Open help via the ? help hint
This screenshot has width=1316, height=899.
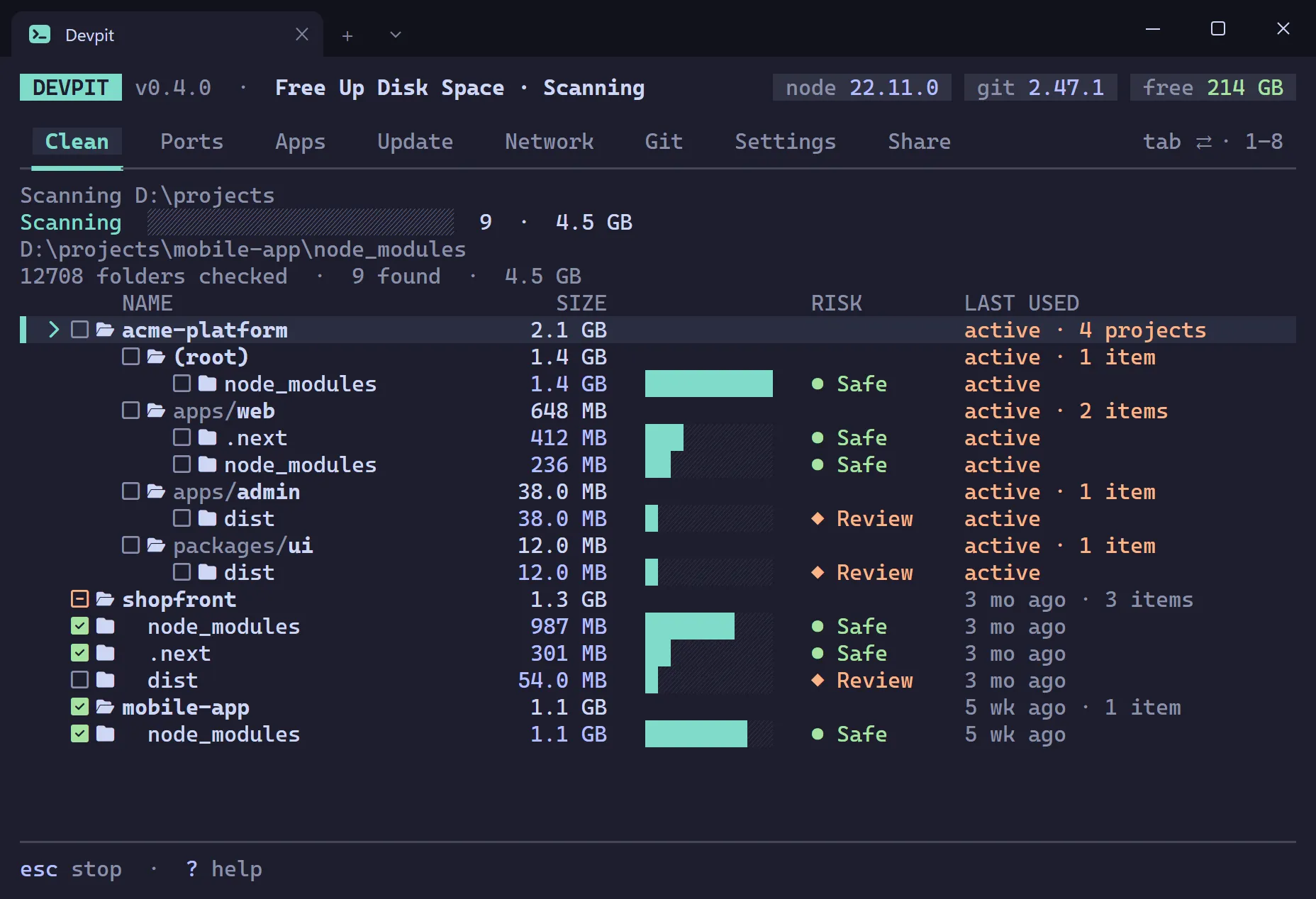point(224,869)
